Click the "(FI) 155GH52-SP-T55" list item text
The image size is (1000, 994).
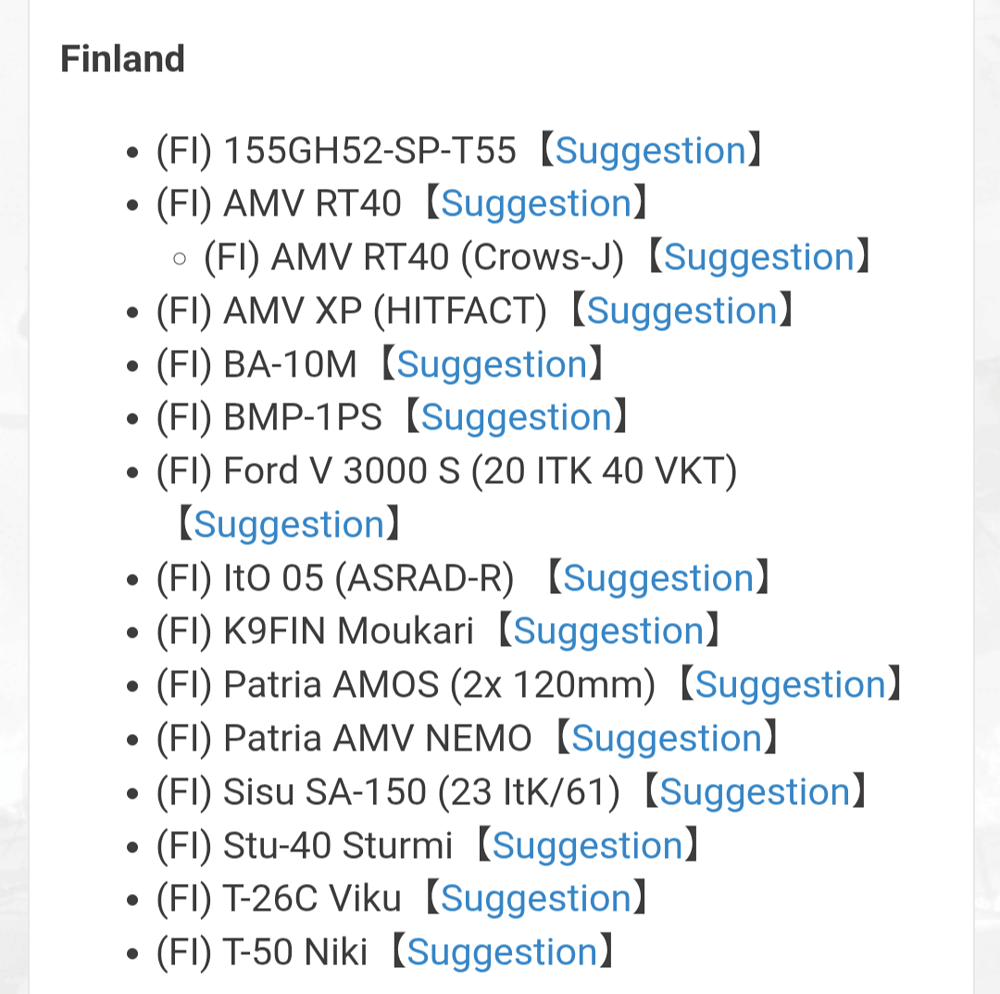(x=336, y=151)
